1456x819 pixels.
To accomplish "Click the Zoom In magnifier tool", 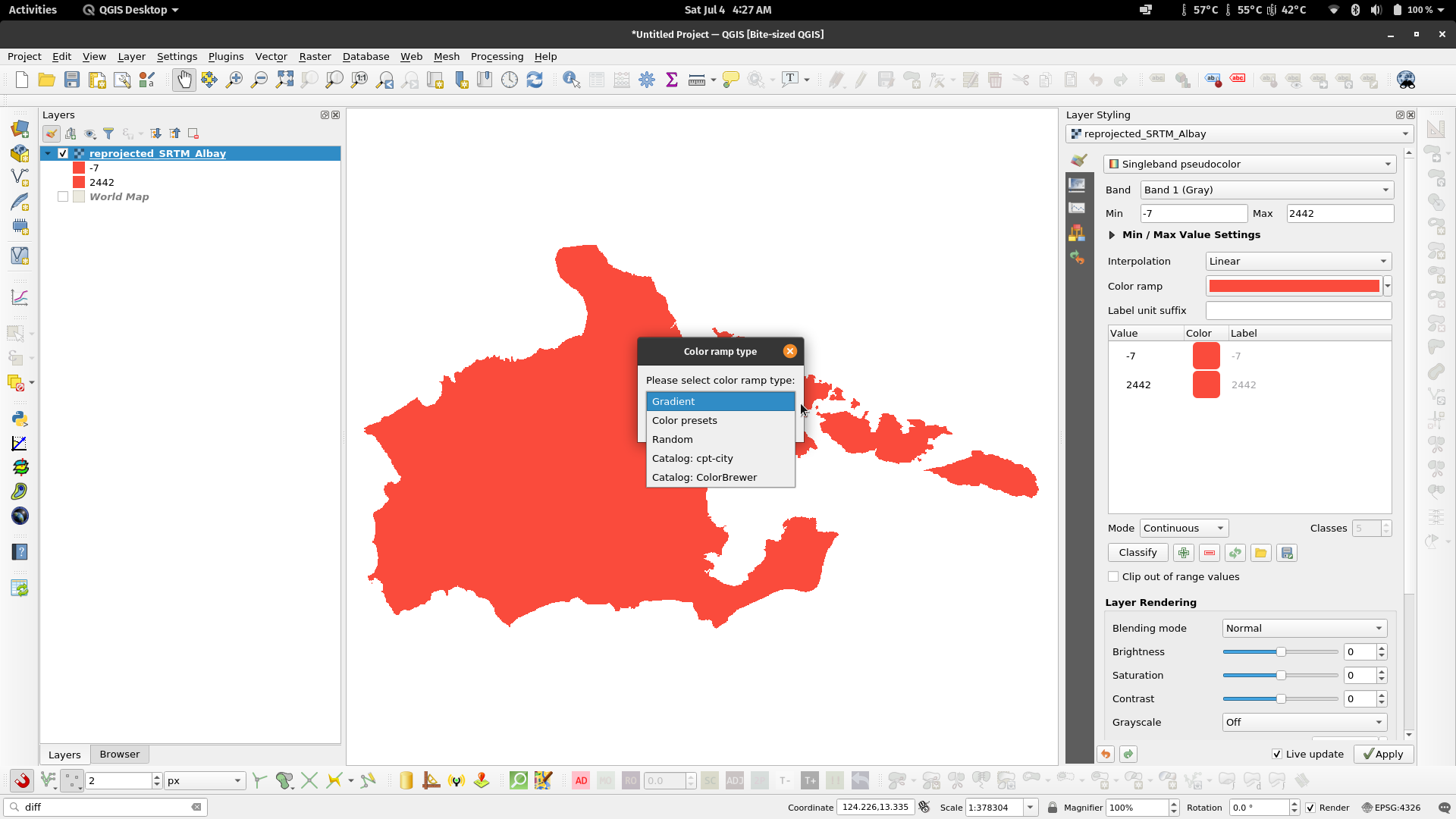I will click(234, 80).
